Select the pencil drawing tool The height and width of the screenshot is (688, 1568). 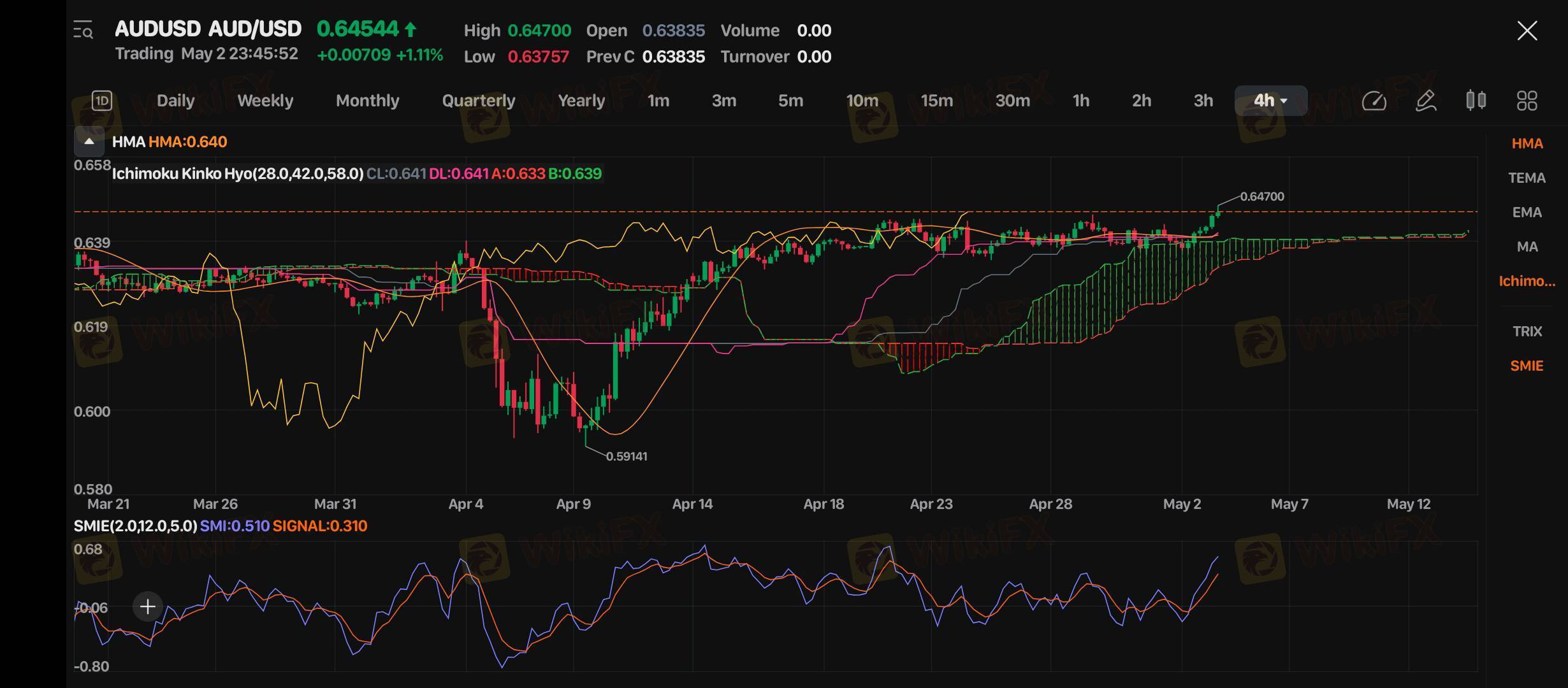click(x=1425, y=101)
